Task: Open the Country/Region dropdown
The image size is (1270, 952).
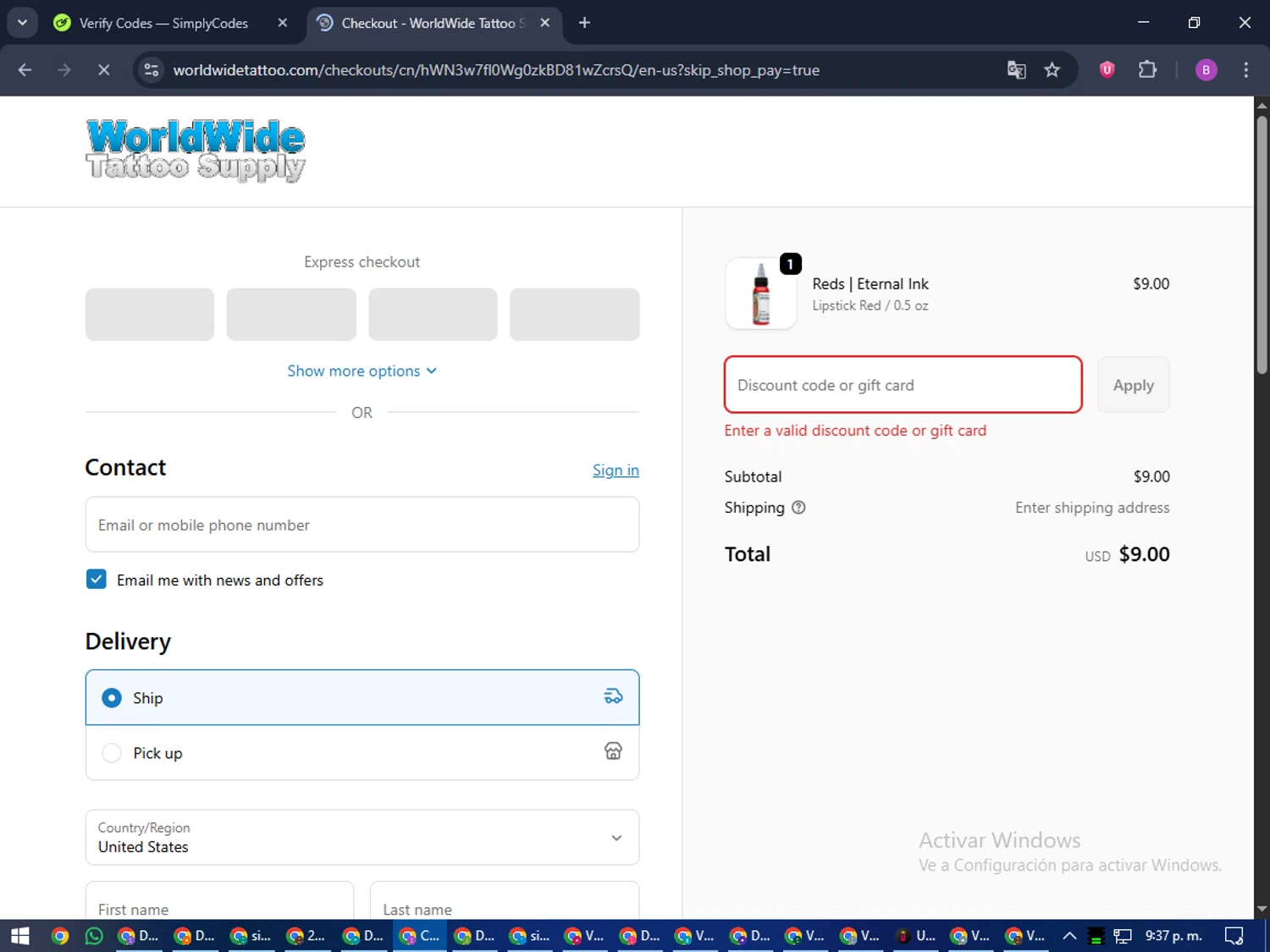Action: click(x=362, y=838)
